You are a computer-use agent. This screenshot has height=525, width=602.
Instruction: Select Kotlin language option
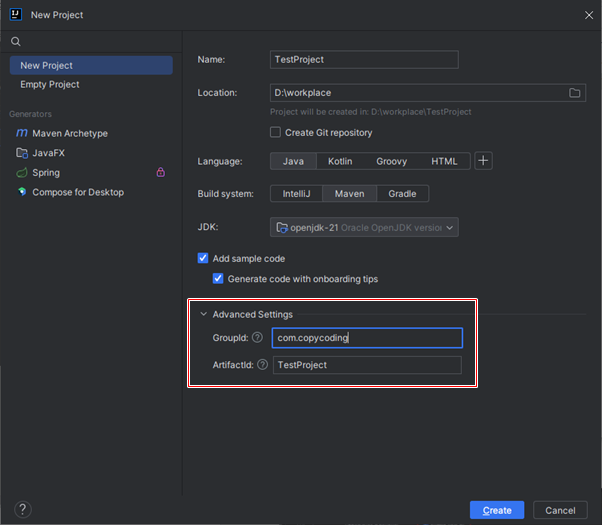[x=340, y=161]
